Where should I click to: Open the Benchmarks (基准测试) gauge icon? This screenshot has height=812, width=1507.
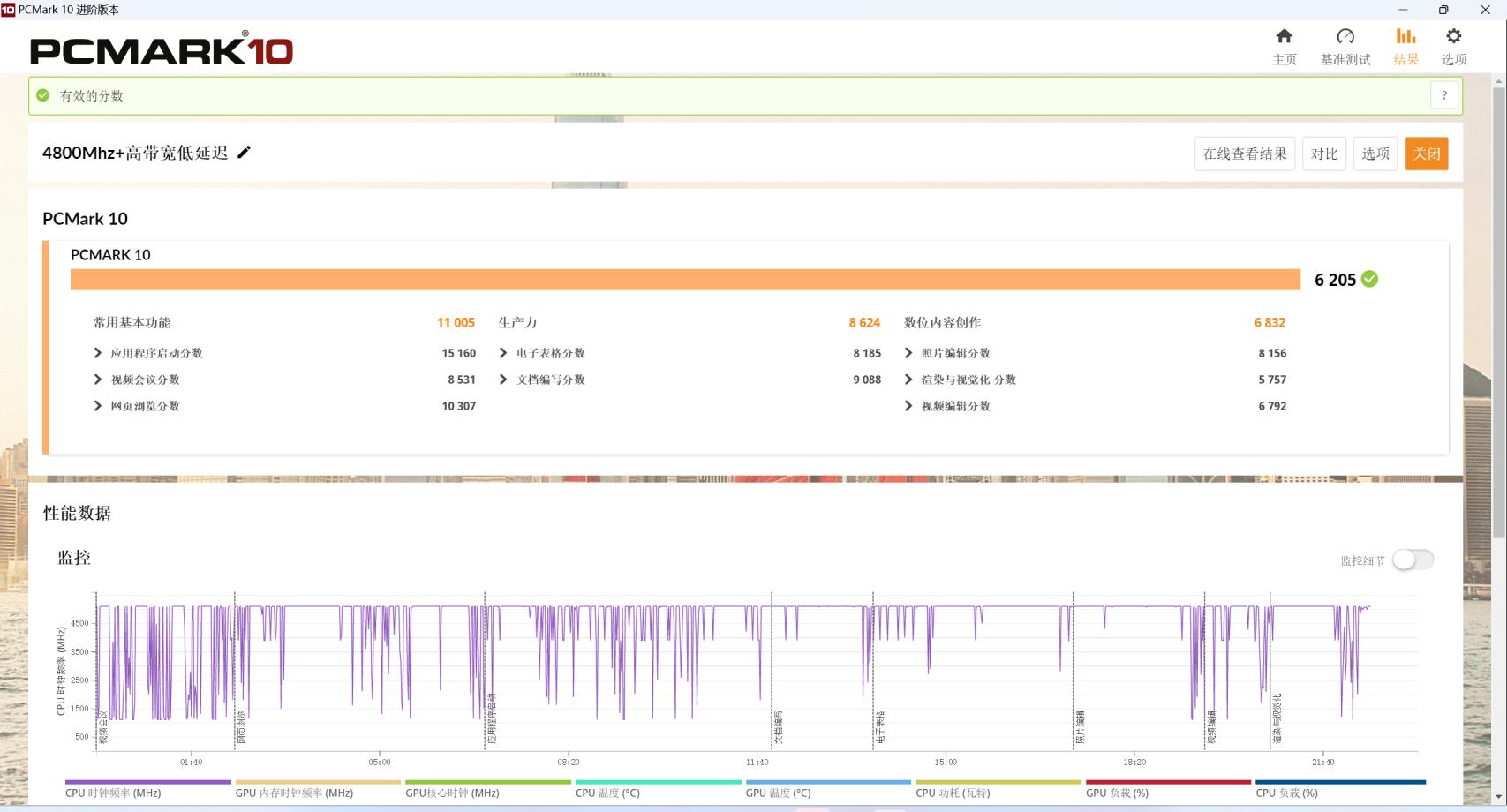click(1345, 37)
